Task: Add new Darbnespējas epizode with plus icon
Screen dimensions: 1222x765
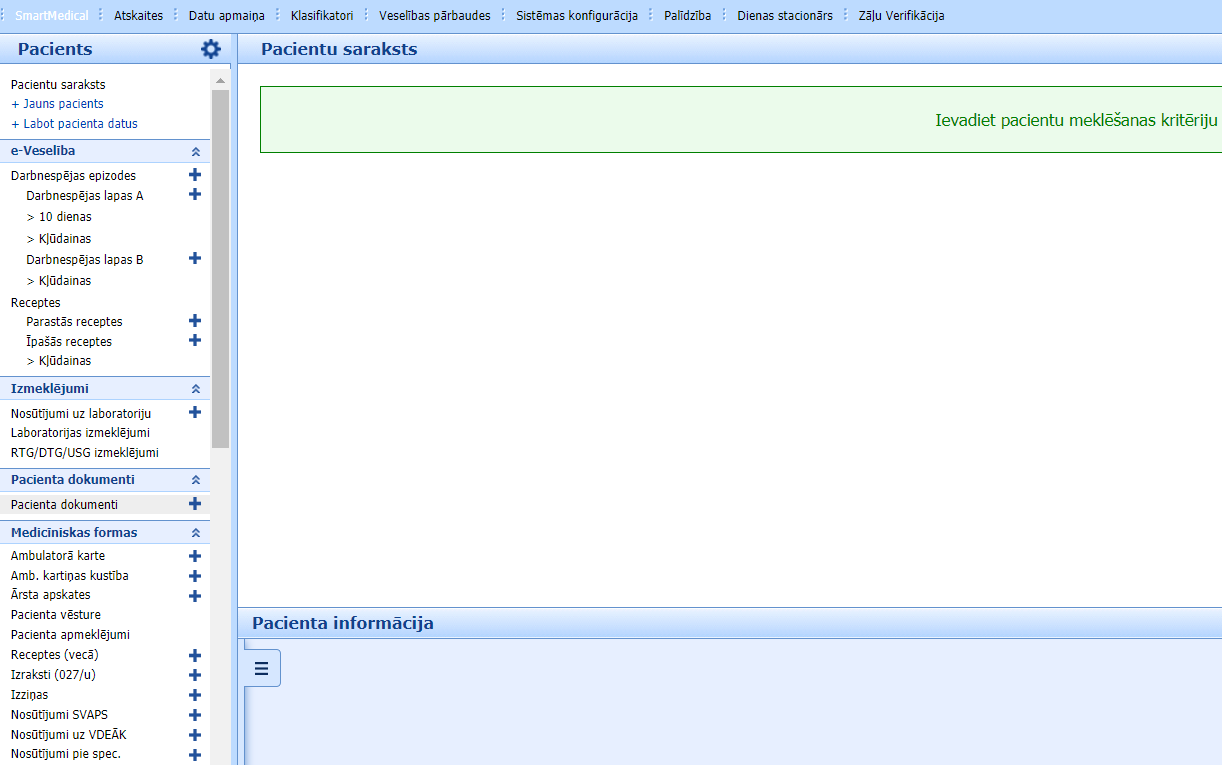Action: coord(195,175)
